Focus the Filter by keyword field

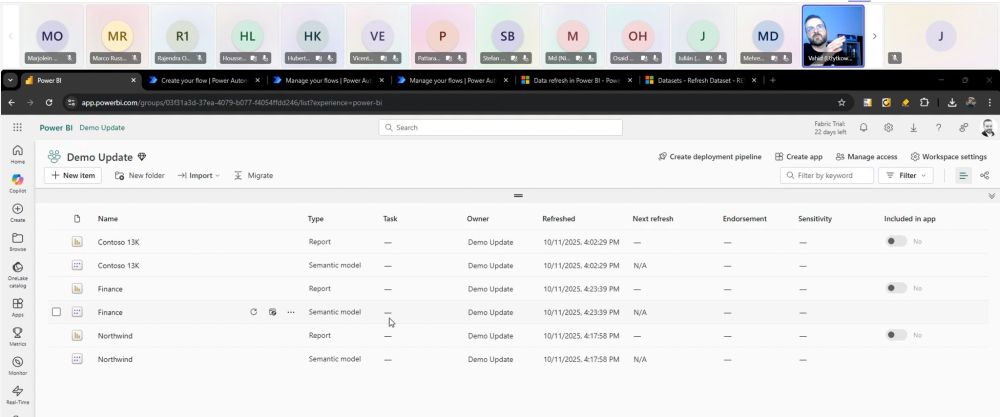click(x=827, y=175)
